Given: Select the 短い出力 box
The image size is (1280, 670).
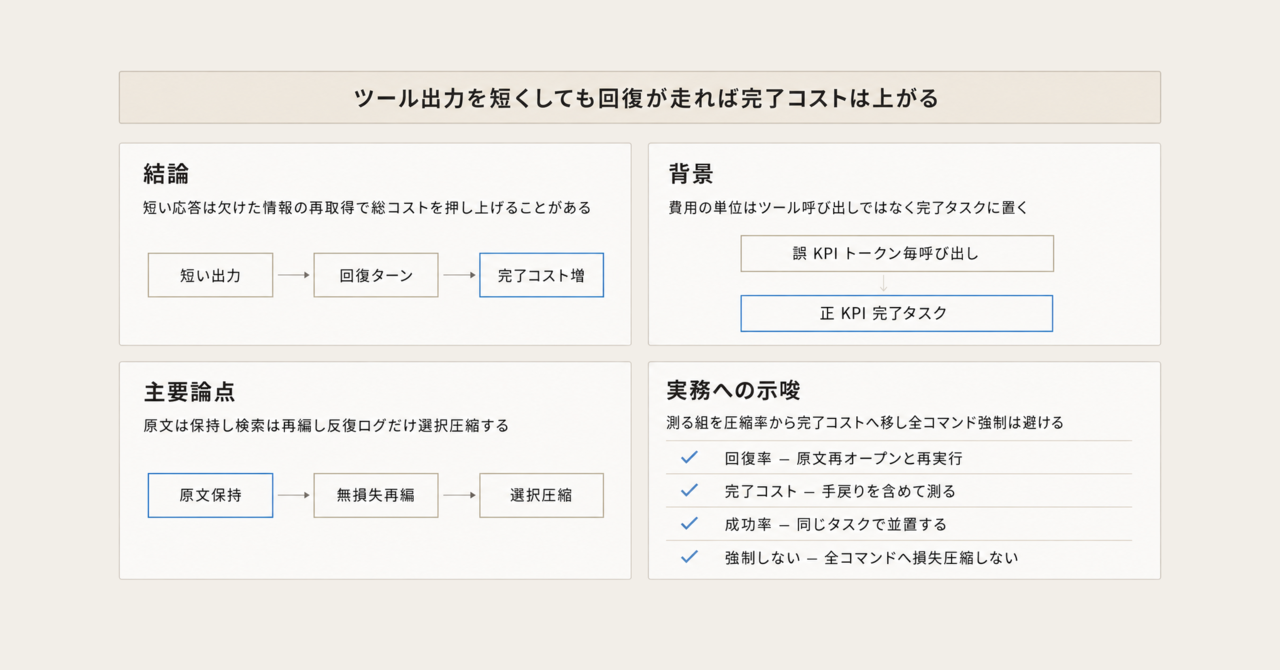Looking at the screenshot, I should [x=210, y=275].
